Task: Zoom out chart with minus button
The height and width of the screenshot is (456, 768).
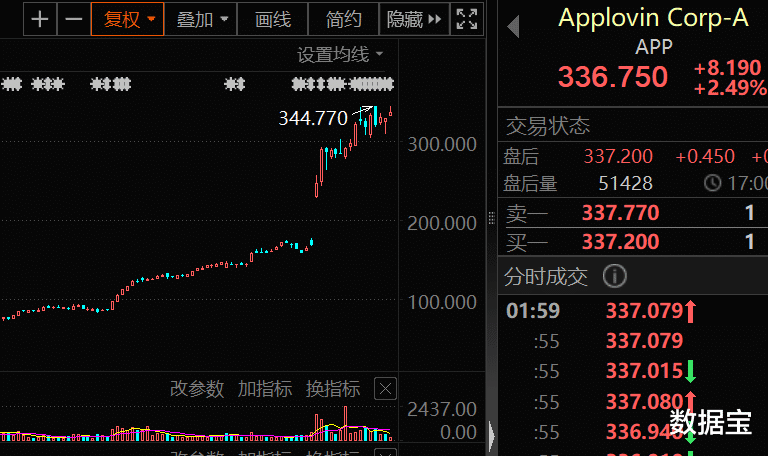Action: click(x=73, y=19)
